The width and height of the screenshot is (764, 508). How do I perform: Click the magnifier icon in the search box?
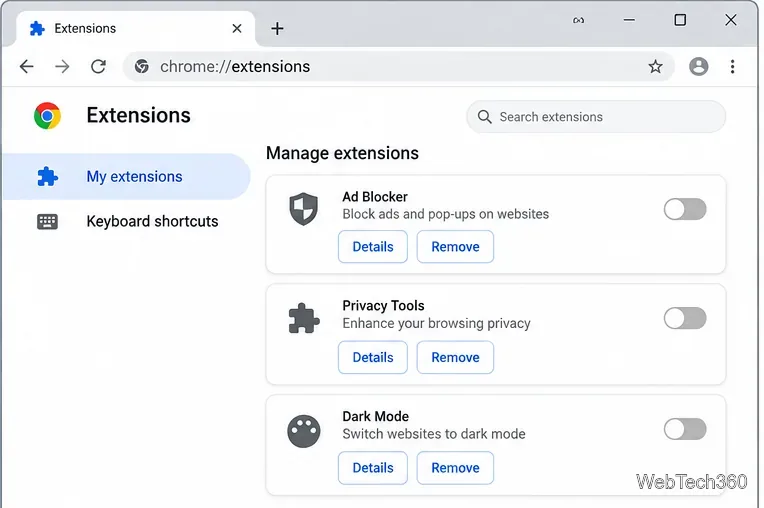coord(484,117)
